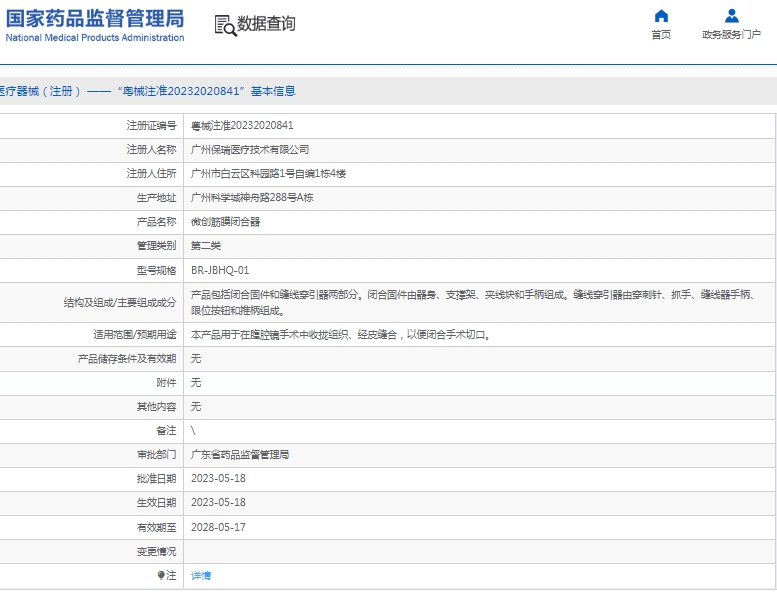Click the 首页 label text
The width and height of the screenshot is (777, 598).
pyautogui.click(x=661, y=35)
